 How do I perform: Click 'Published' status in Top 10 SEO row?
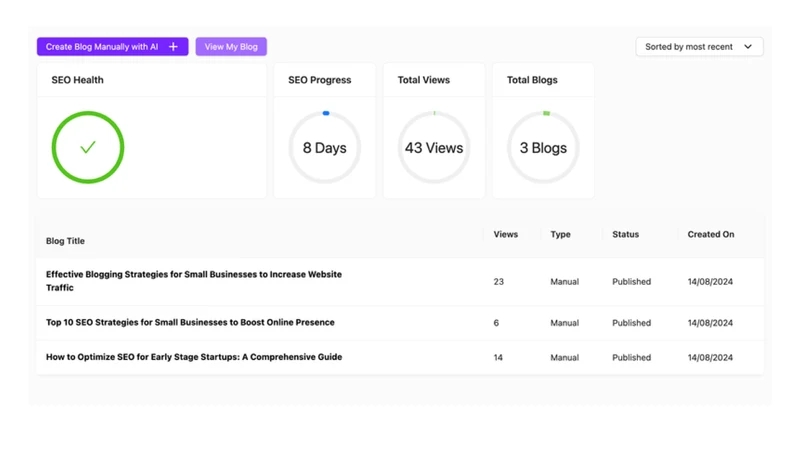[x=632, y=323]
